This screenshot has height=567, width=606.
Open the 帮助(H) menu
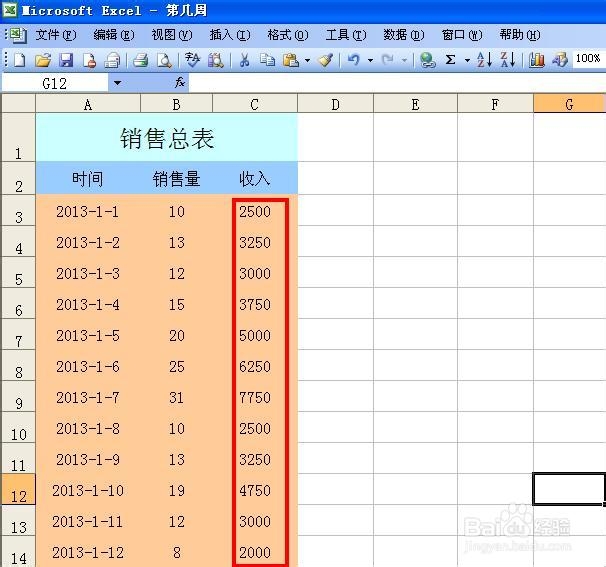coord(520,35)
